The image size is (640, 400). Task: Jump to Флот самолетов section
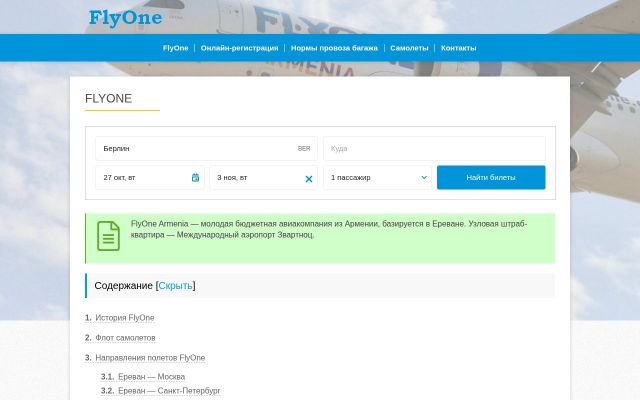click(125, 338)
